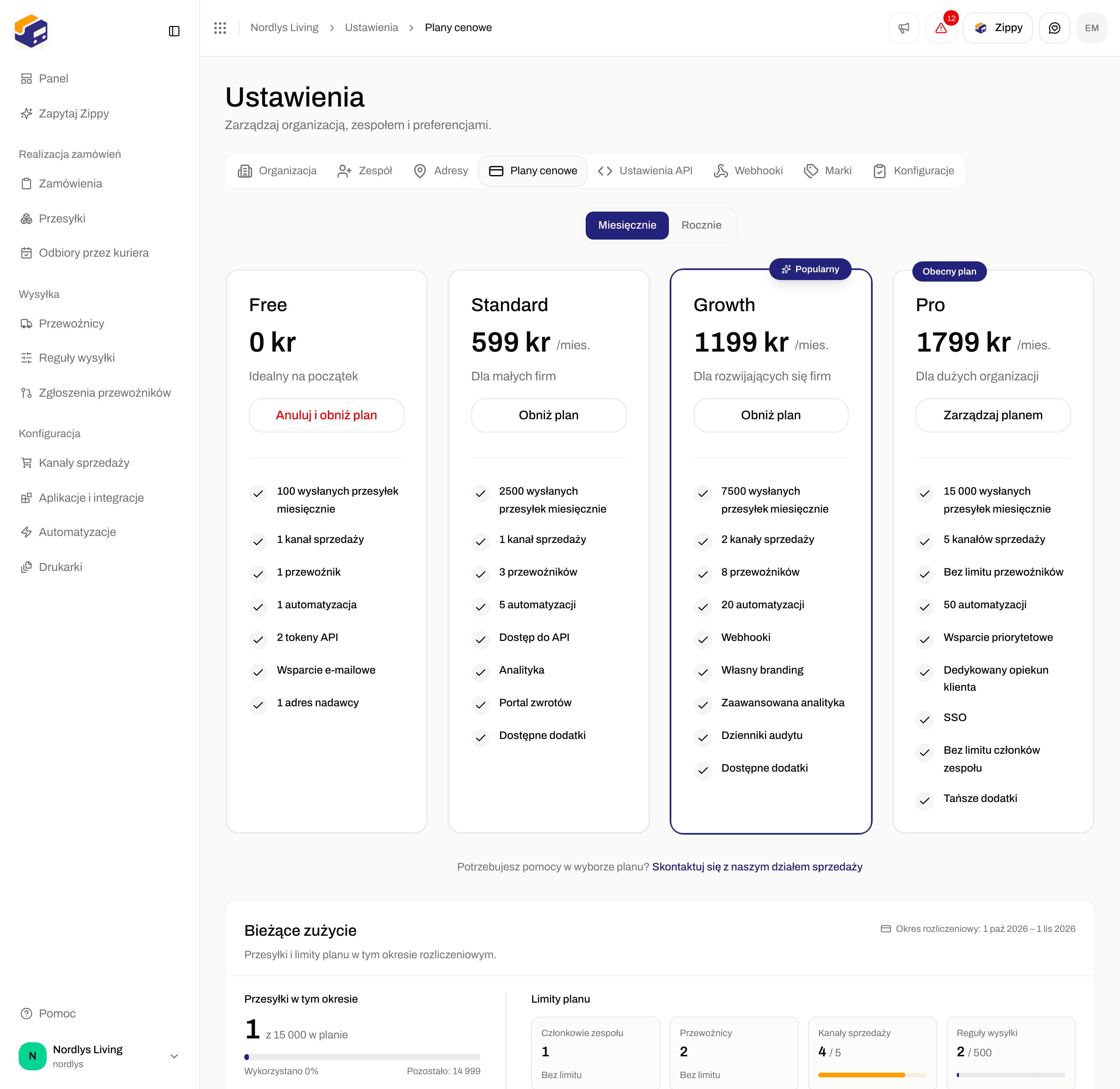Open the chat support icon
Screen dimensions: 1120x1089
point(1054,28)
